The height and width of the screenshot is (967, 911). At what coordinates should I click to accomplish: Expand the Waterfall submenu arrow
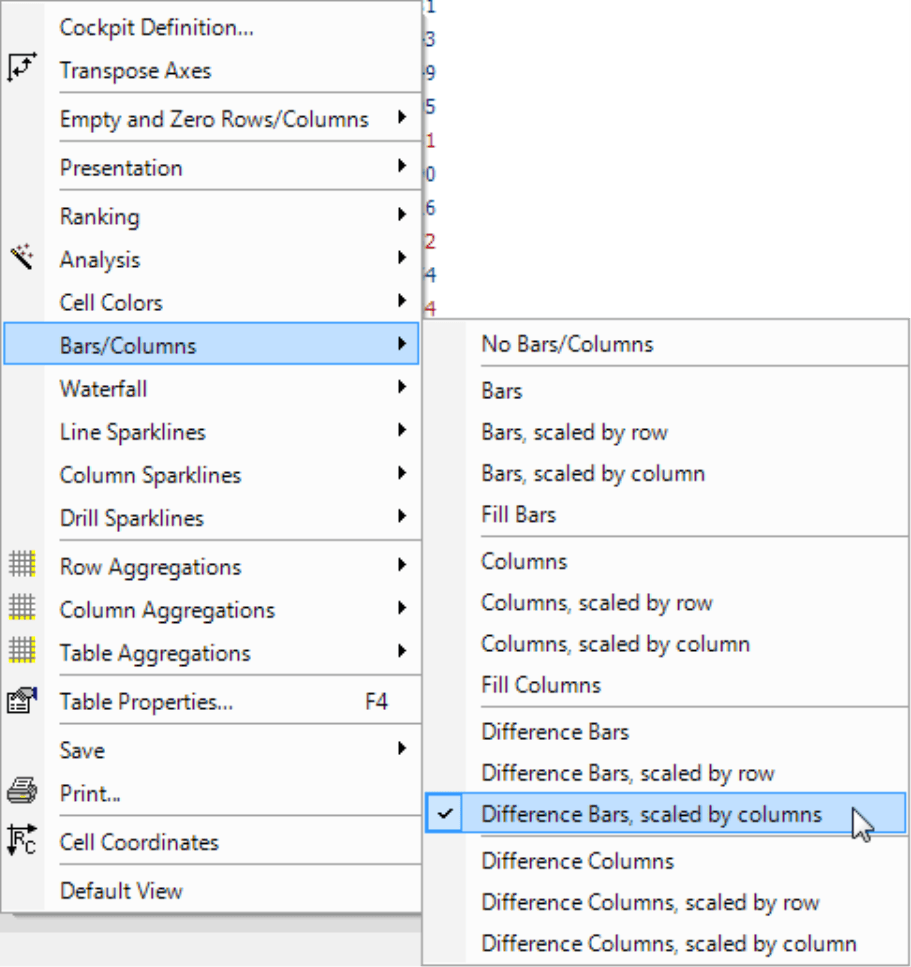coord(402,387)
